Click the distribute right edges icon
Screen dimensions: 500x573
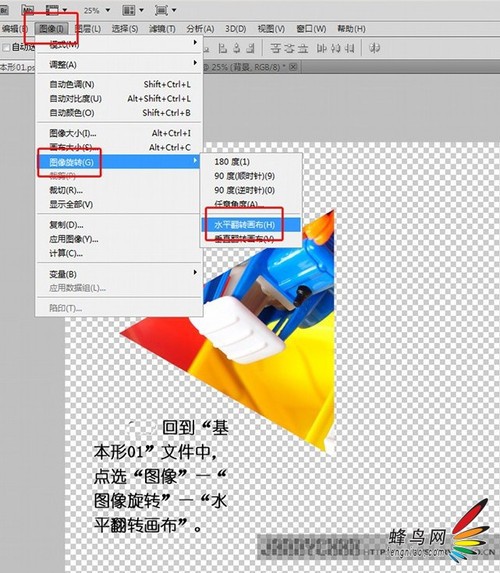point(349,48)
